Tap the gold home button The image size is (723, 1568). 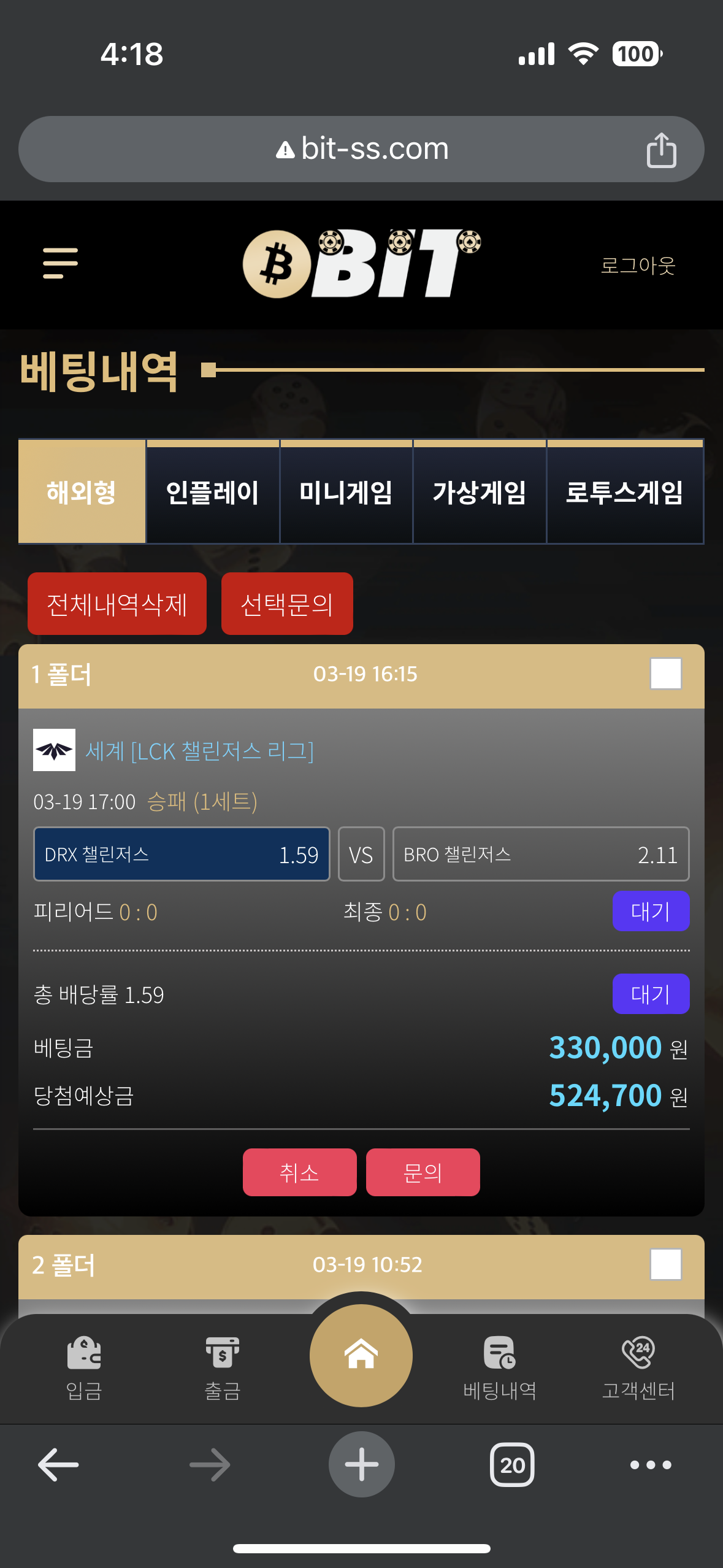click(x=361, y=1355)
